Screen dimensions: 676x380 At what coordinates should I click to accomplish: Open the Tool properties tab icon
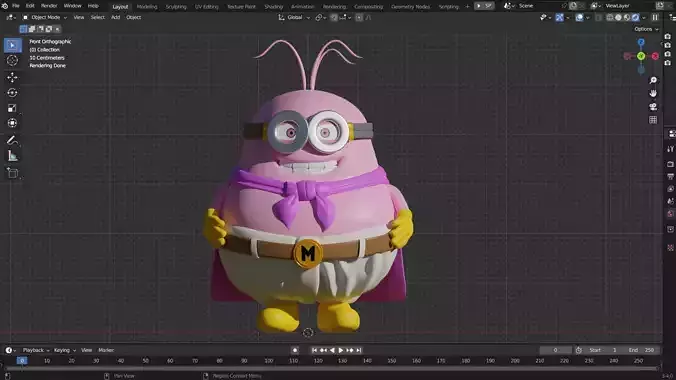tap(671, 149)
